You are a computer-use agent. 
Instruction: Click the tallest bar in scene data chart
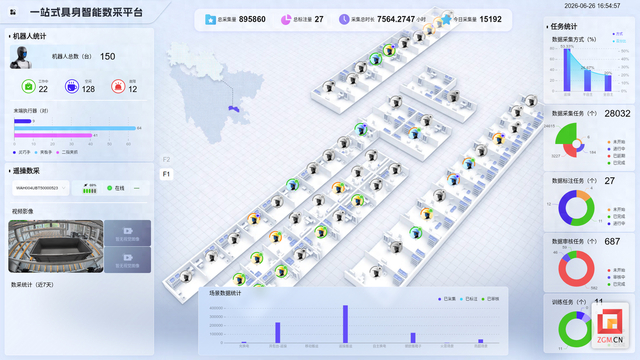(345, 324)
